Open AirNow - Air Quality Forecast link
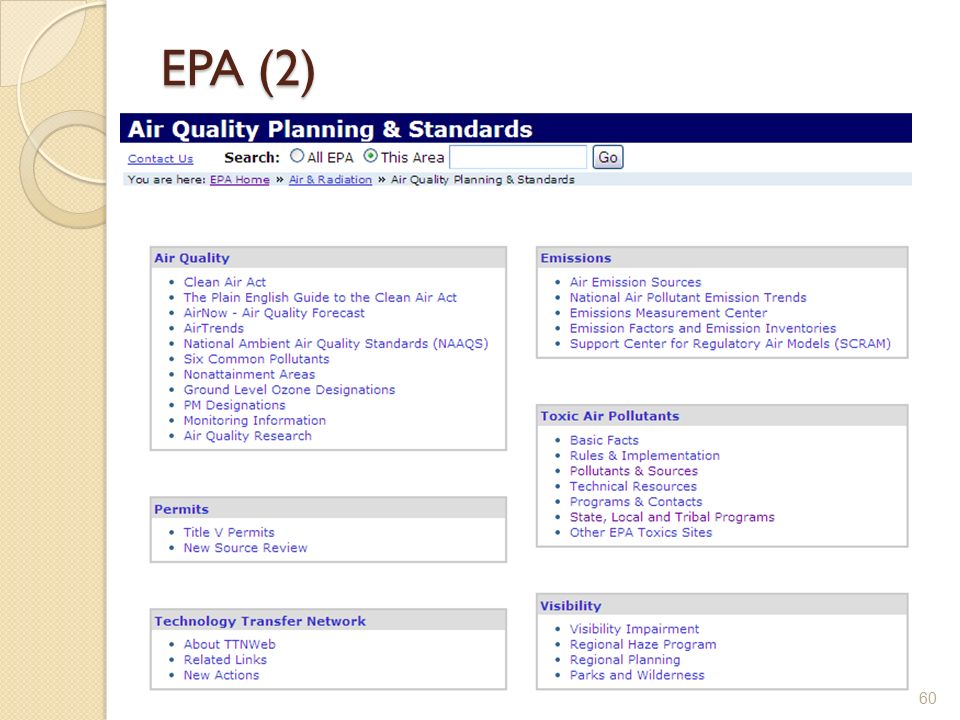The width and height of the screenshot is (960, 720). tap(274, 313)
